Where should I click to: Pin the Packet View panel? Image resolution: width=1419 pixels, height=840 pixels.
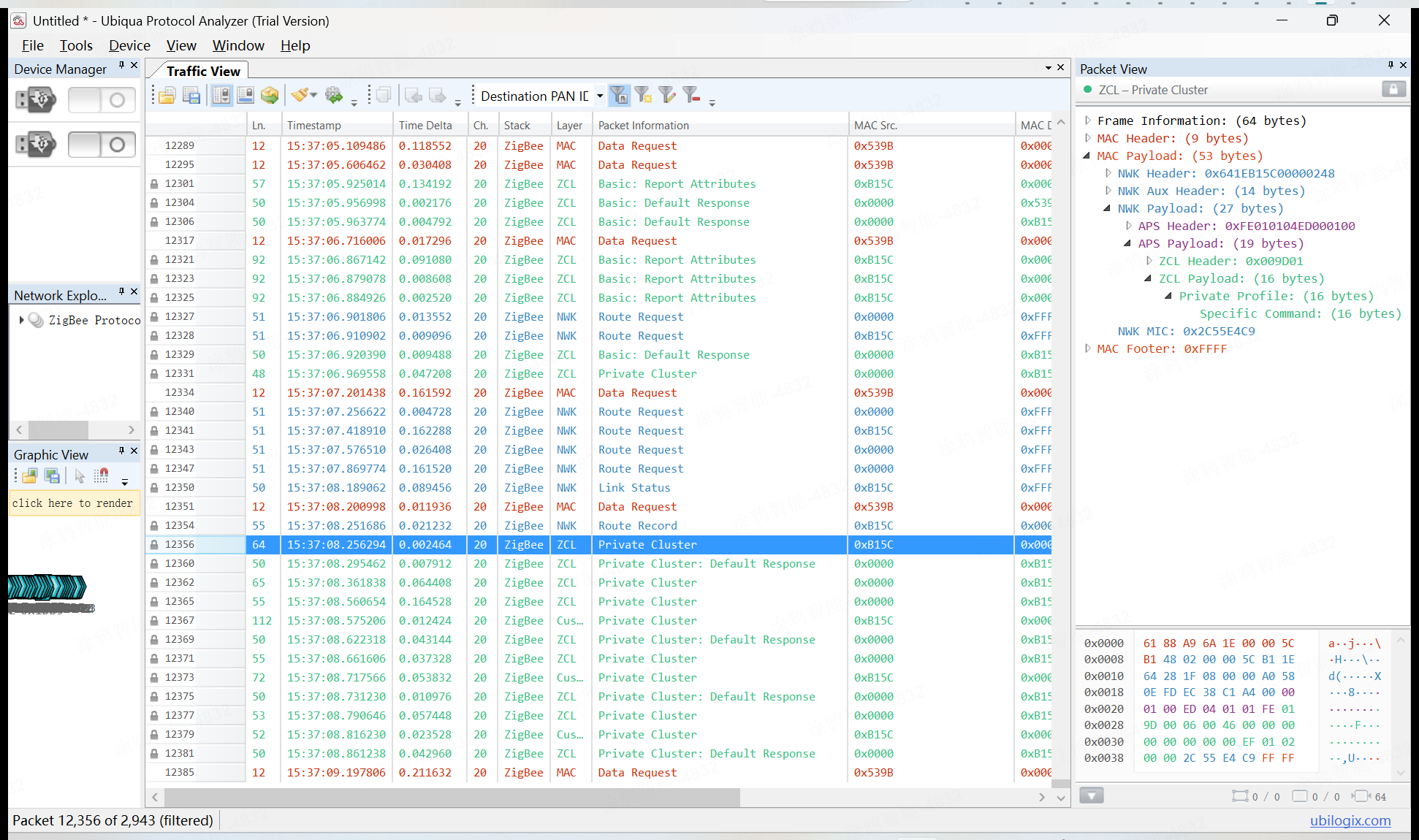pos(1391,66)
